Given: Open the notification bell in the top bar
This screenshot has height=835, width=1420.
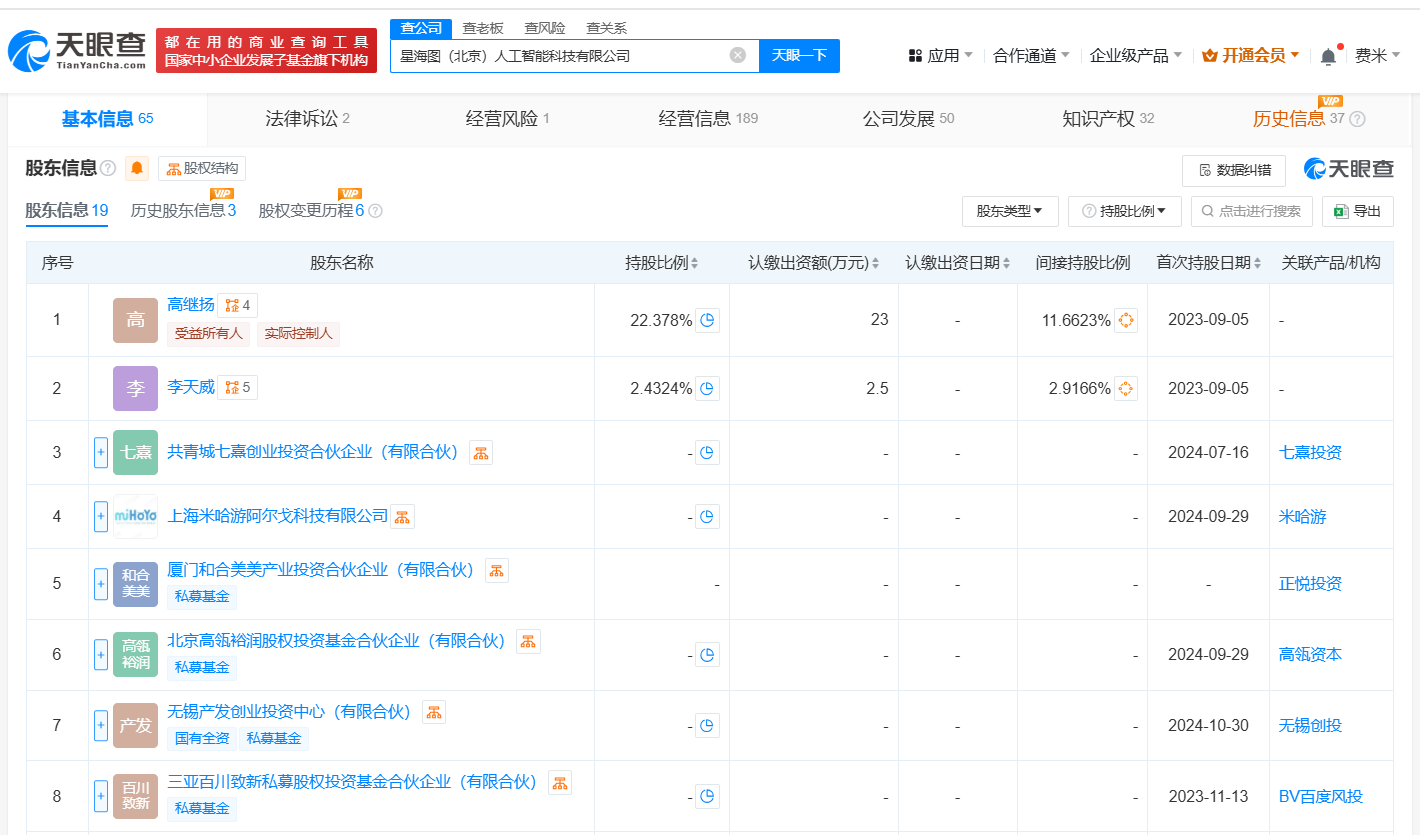Looking at the screenshot, I should 1328,56.
